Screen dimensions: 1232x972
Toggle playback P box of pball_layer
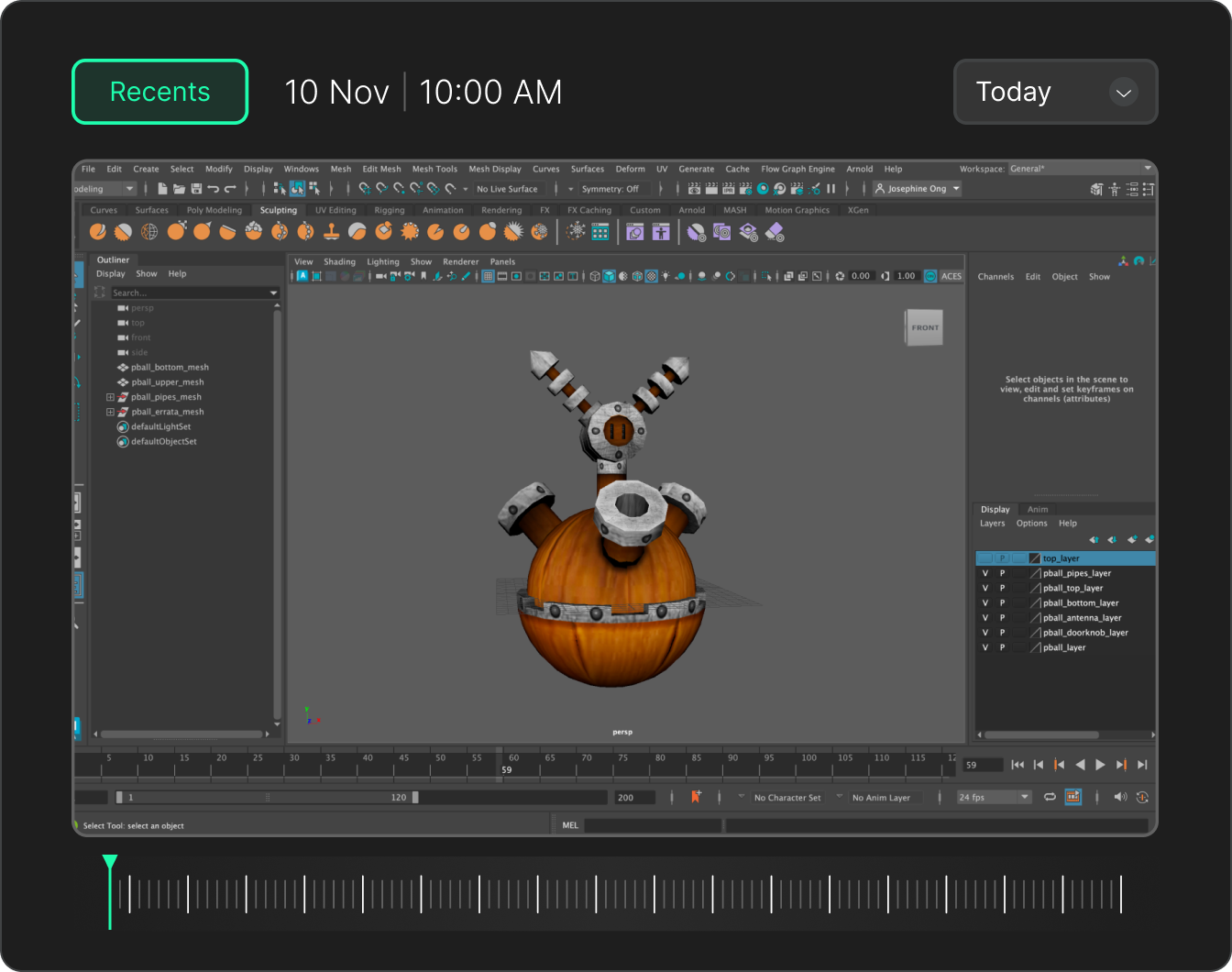pos(1002,647)
